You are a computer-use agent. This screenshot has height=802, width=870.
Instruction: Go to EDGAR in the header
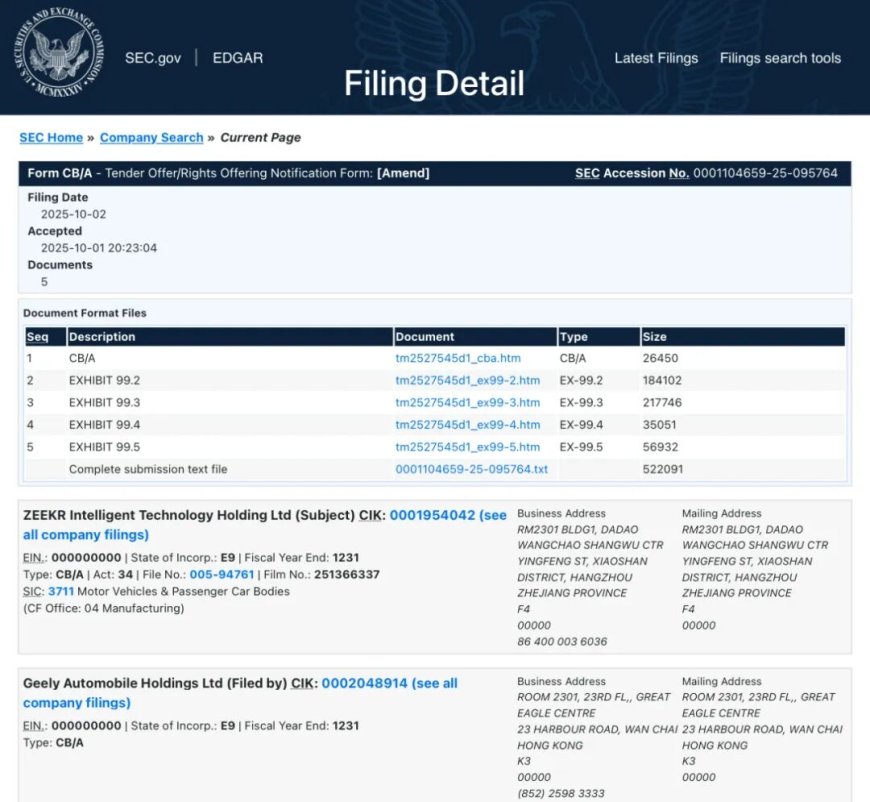237,58
